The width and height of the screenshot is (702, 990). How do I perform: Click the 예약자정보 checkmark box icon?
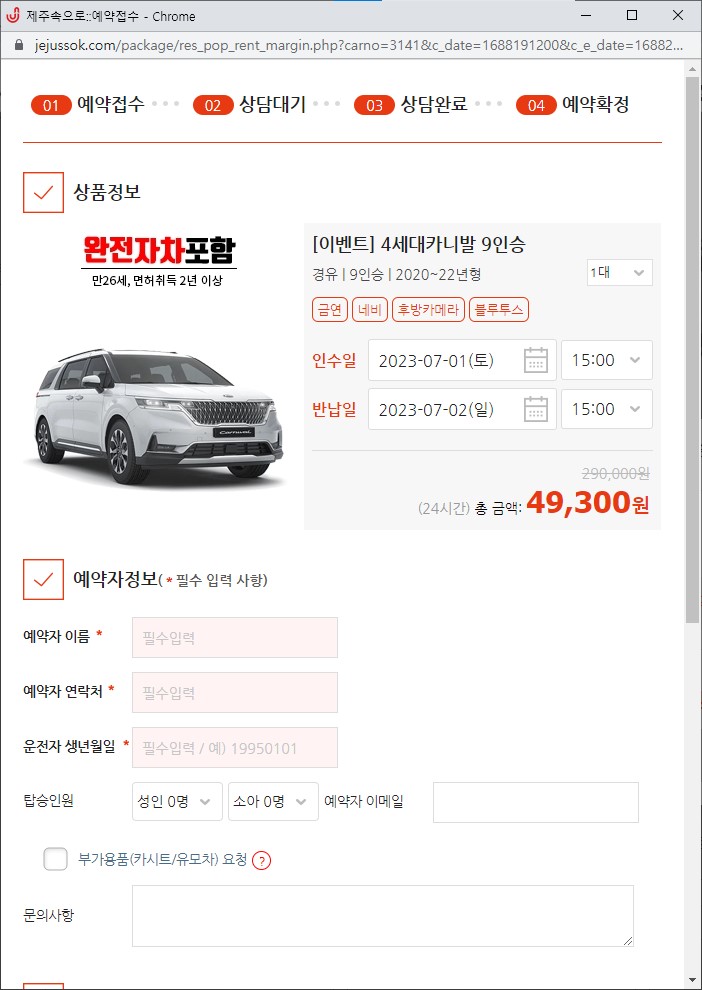[44, 579]
